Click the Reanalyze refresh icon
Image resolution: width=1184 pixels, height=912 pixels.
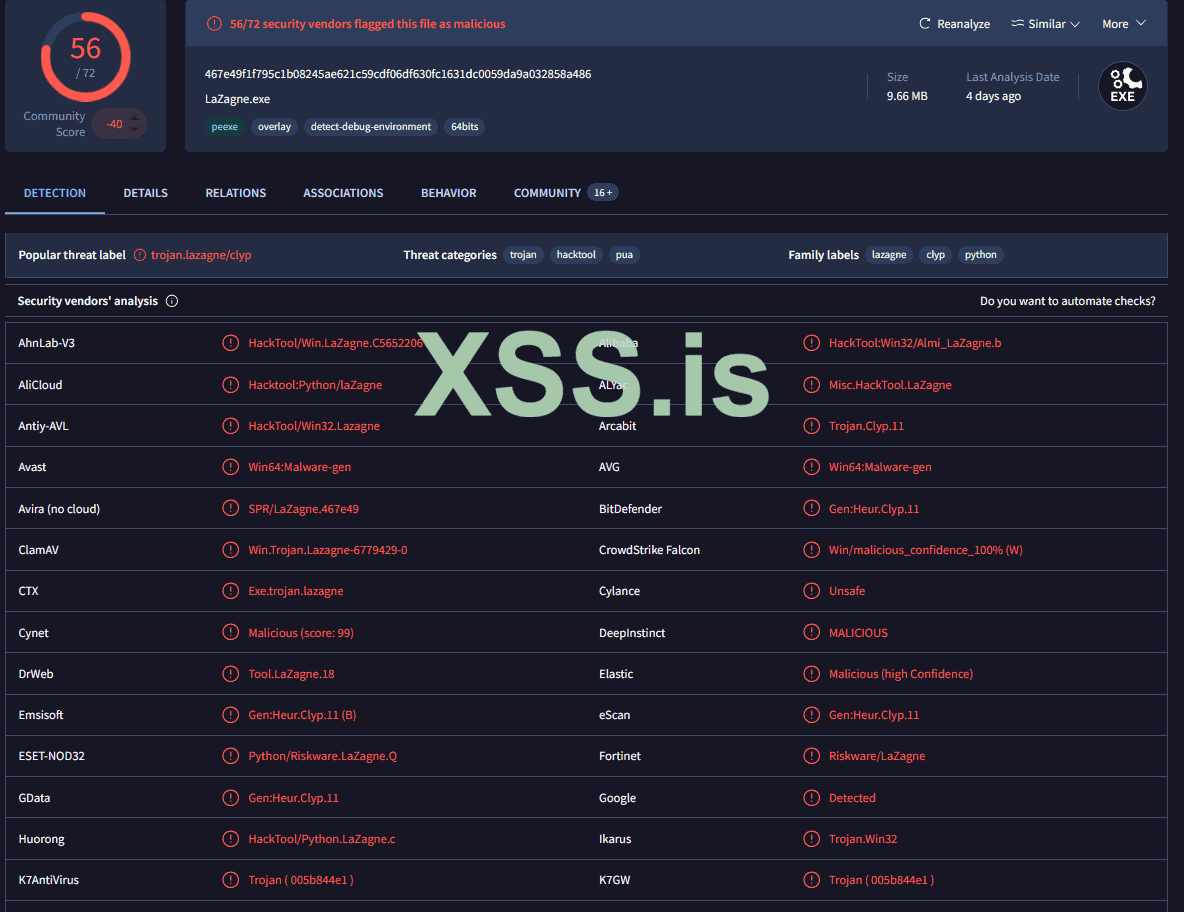925,24
